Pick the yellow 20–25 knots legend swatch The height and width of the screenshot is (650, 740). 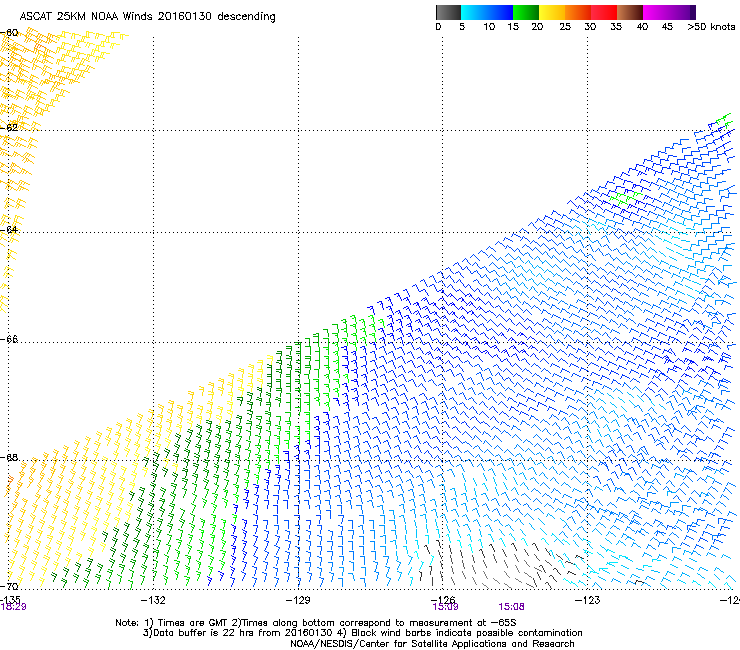pos(552,12)
